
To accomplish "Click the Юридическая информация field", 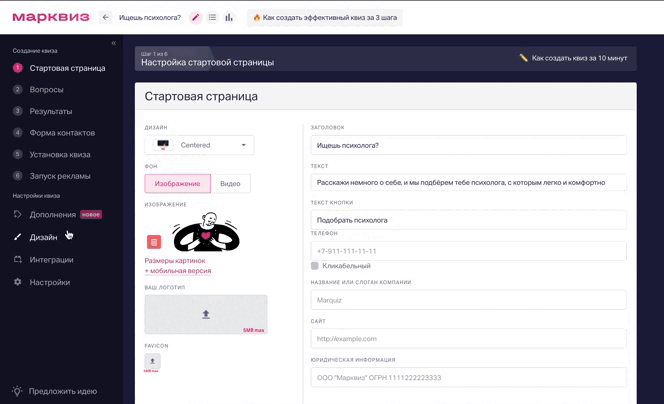I will 468,378.
